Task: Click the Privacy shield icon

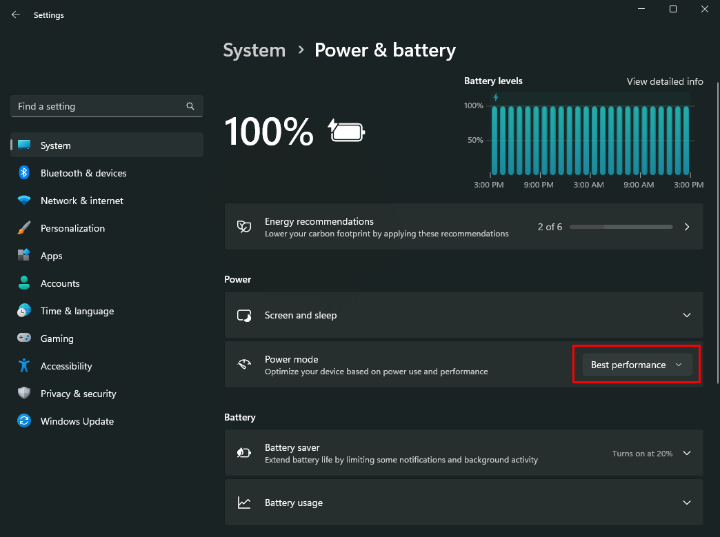Action: pyautogui.click(x=24, y=393)
